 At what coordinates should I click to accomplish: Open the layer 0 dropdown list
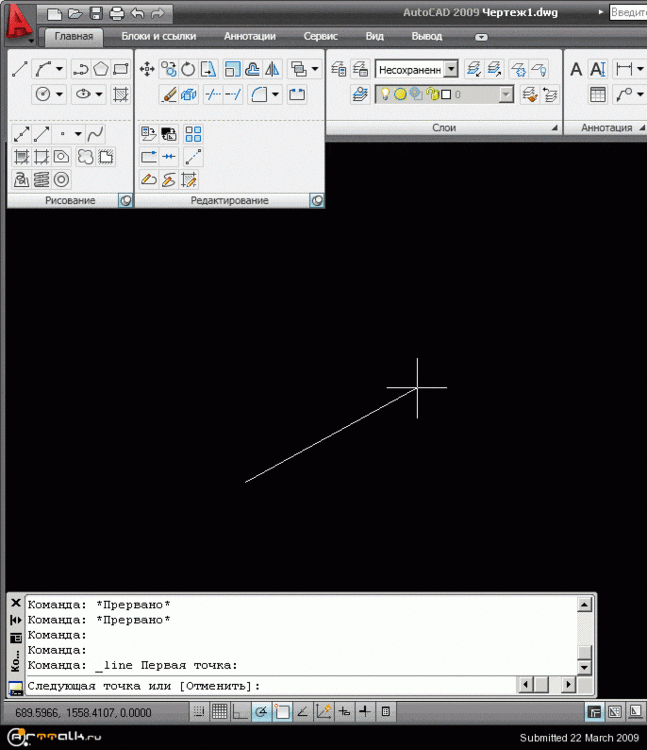[x=506, y=94]
